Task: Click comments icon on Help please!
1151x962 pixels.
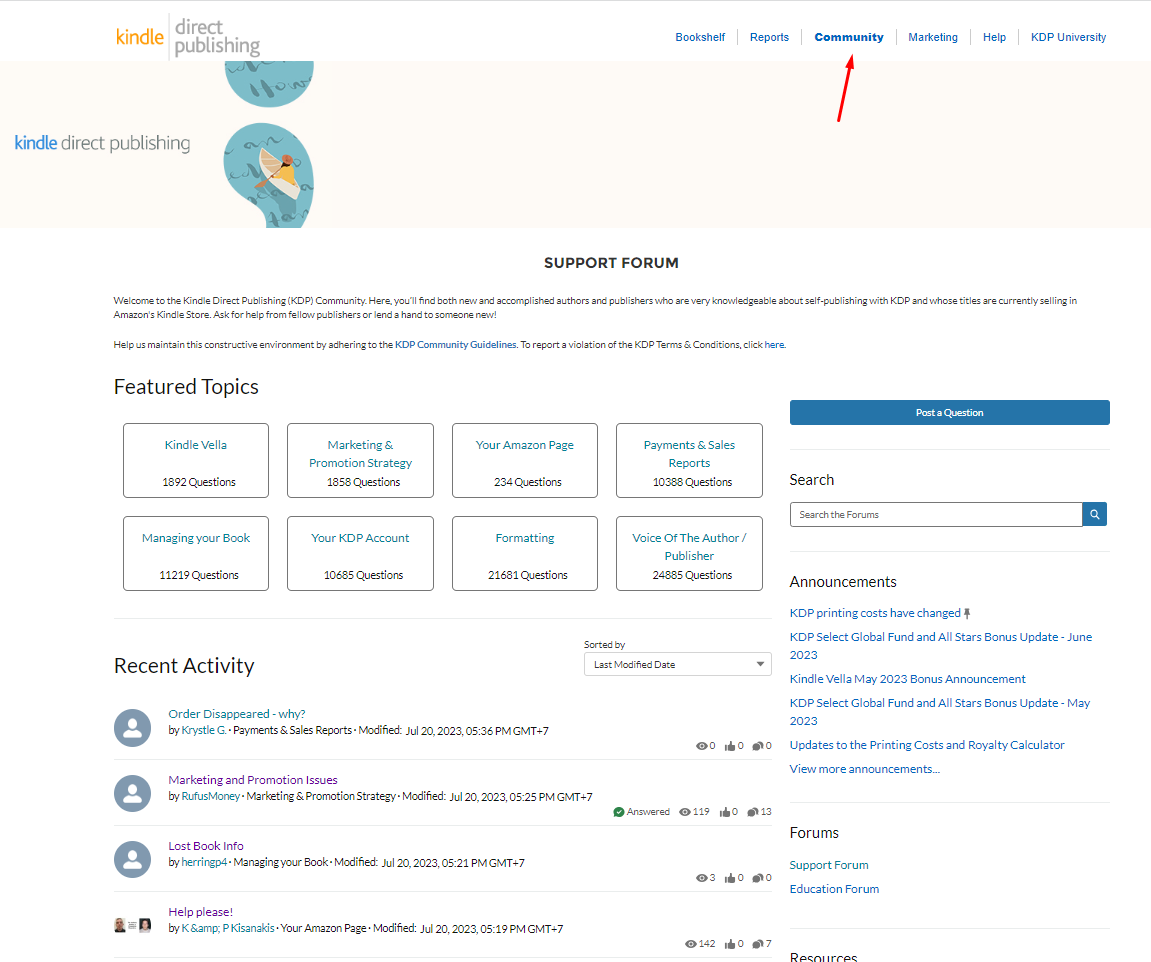Action: point(758,944)
